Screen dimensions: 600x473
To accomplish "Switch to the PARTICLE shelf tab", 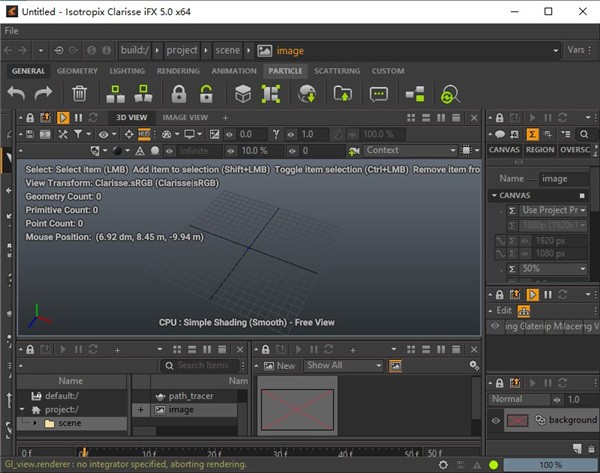I will coord(284,71).
